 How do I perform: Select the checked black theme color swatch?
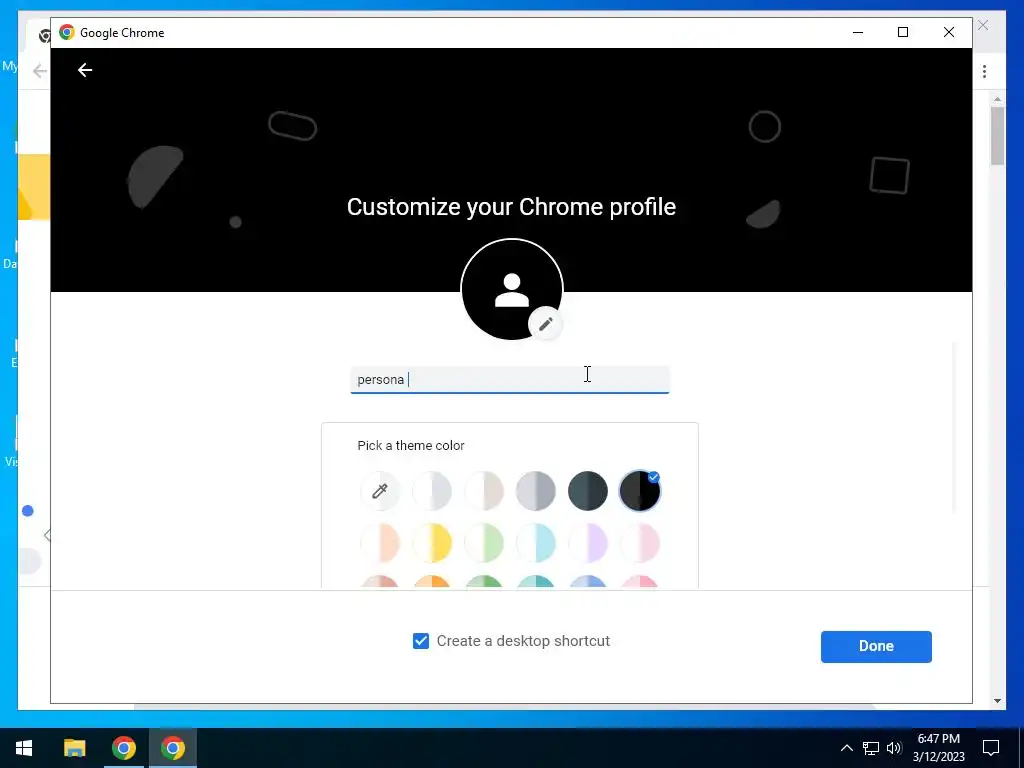[640, 491]
